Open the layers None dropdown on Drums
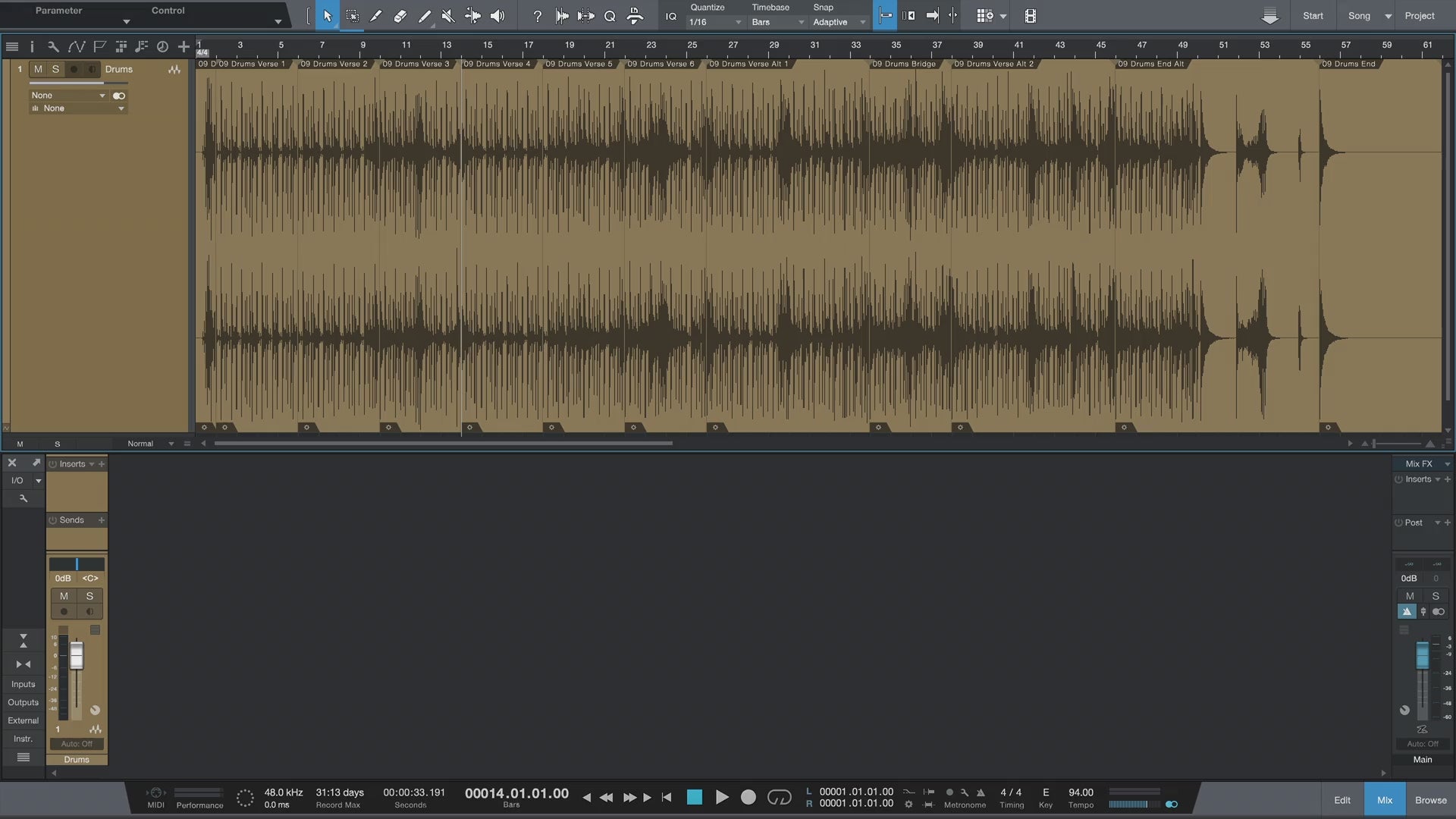The image size is (1456, 819). click(77, 108)
